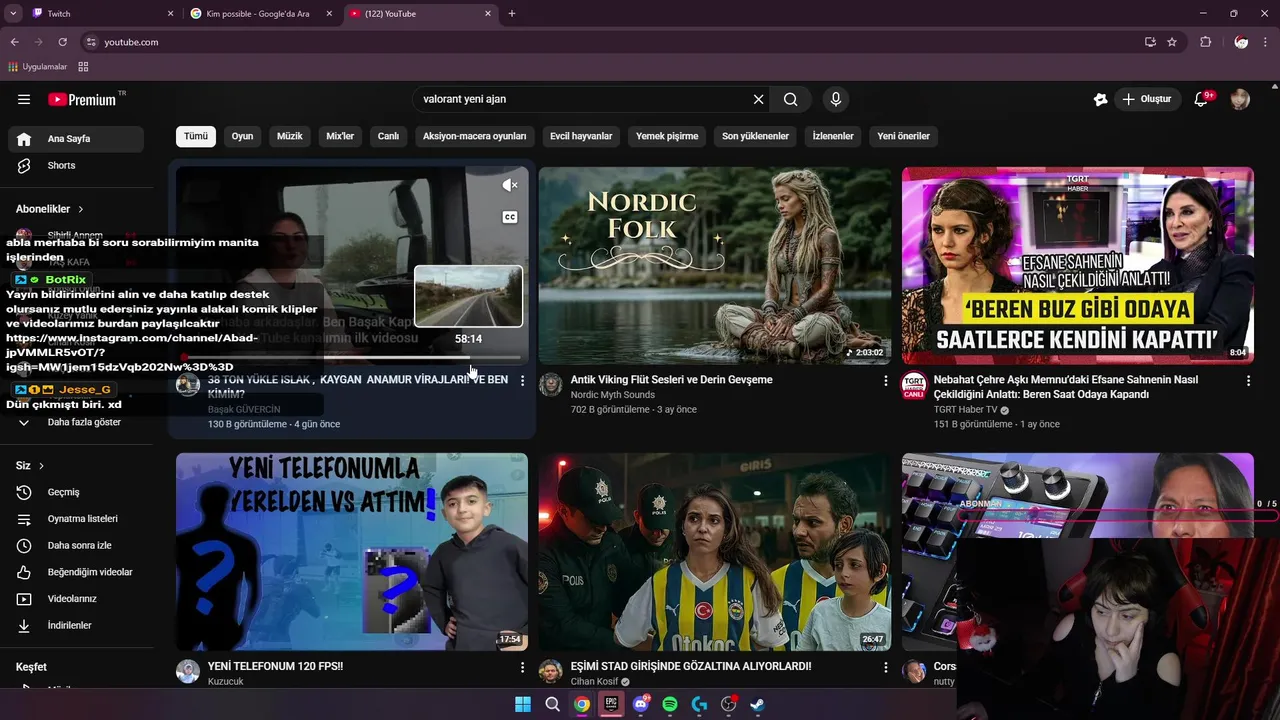Open a new browser tab
The width and height of the screenshot is (1280, 720).
(x=512, y=14)
